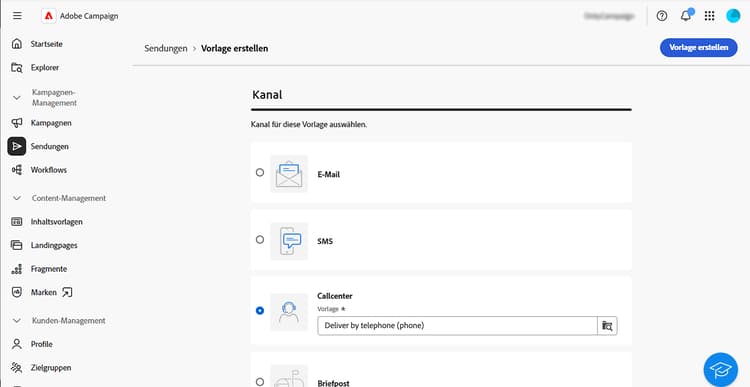750x387 pixels.
Task: Click the Callcenter channel label
Action: coord(335,296)
